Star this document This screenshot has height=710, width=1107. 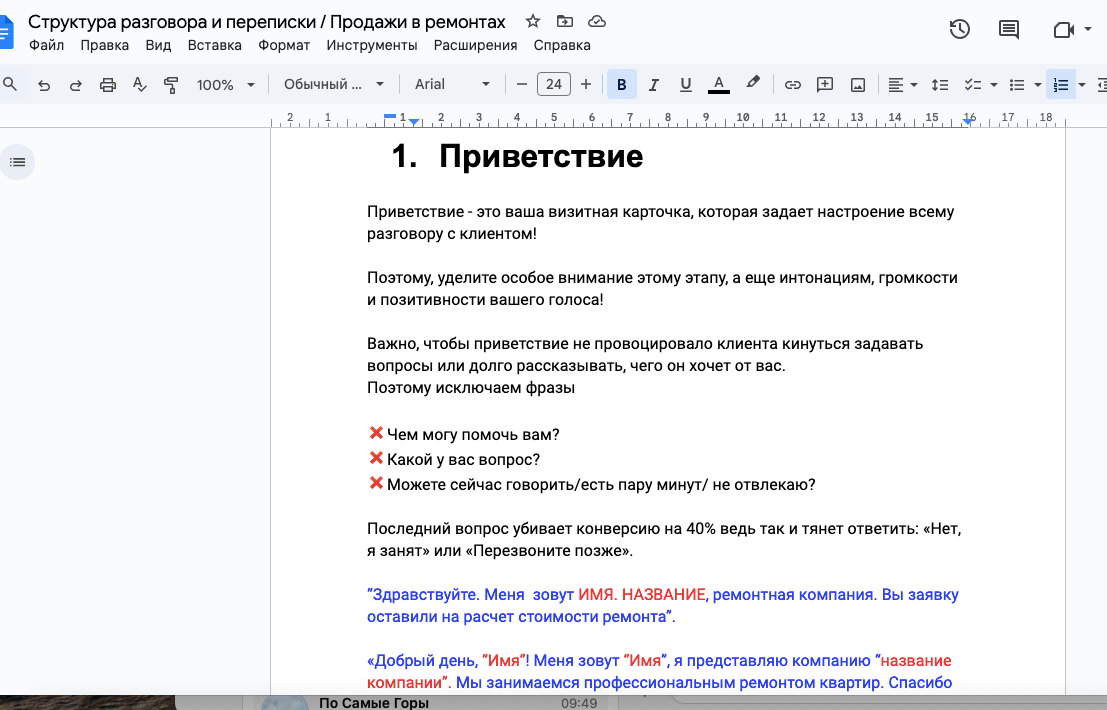(x=533, y=21)
